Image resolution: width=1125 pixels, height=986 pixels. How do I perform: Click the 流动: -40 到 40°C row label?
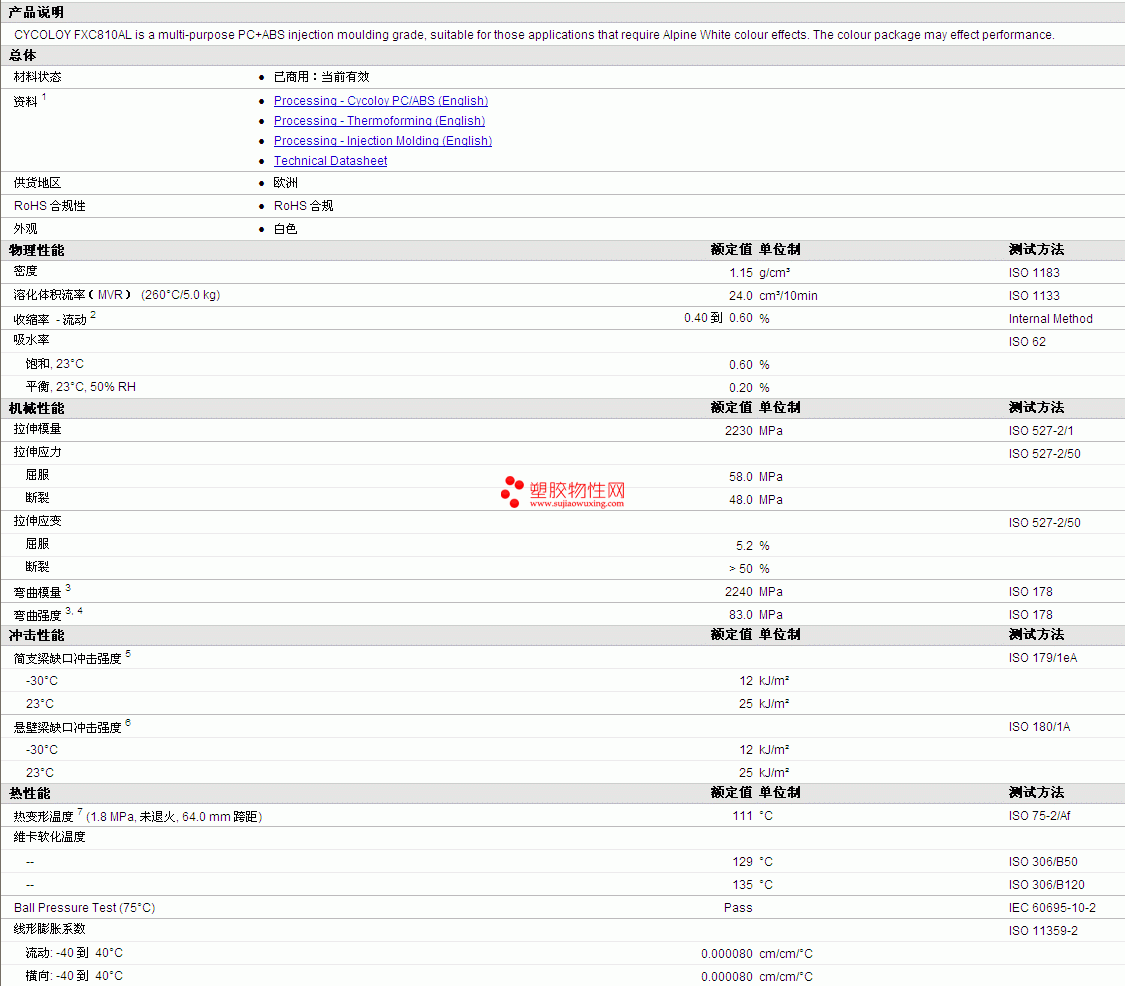point(74,953)
